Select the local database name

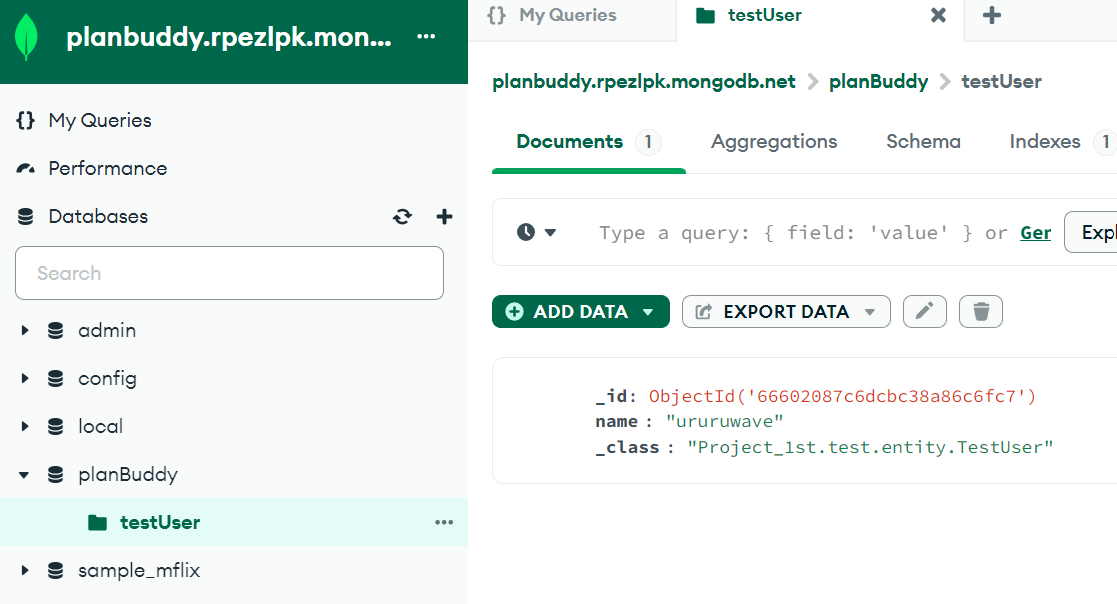pos(100,427)
